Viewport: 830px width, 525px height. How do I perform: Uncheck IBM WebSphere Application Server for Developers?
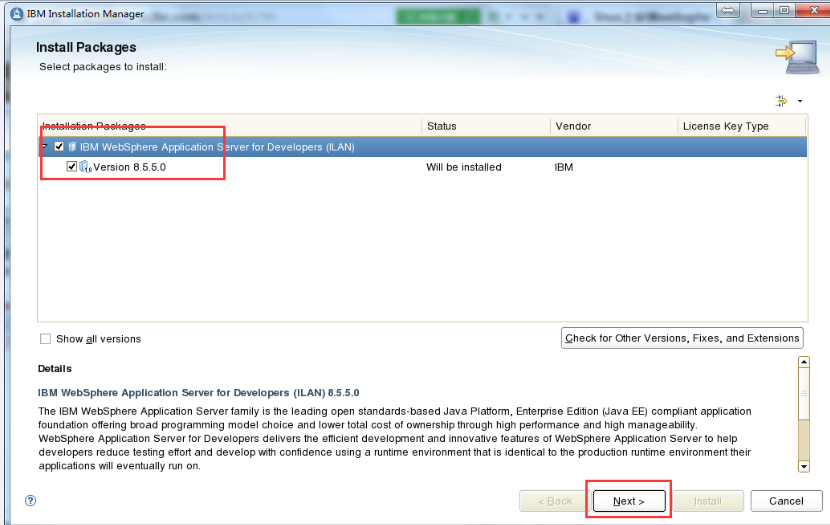(59, 147)
